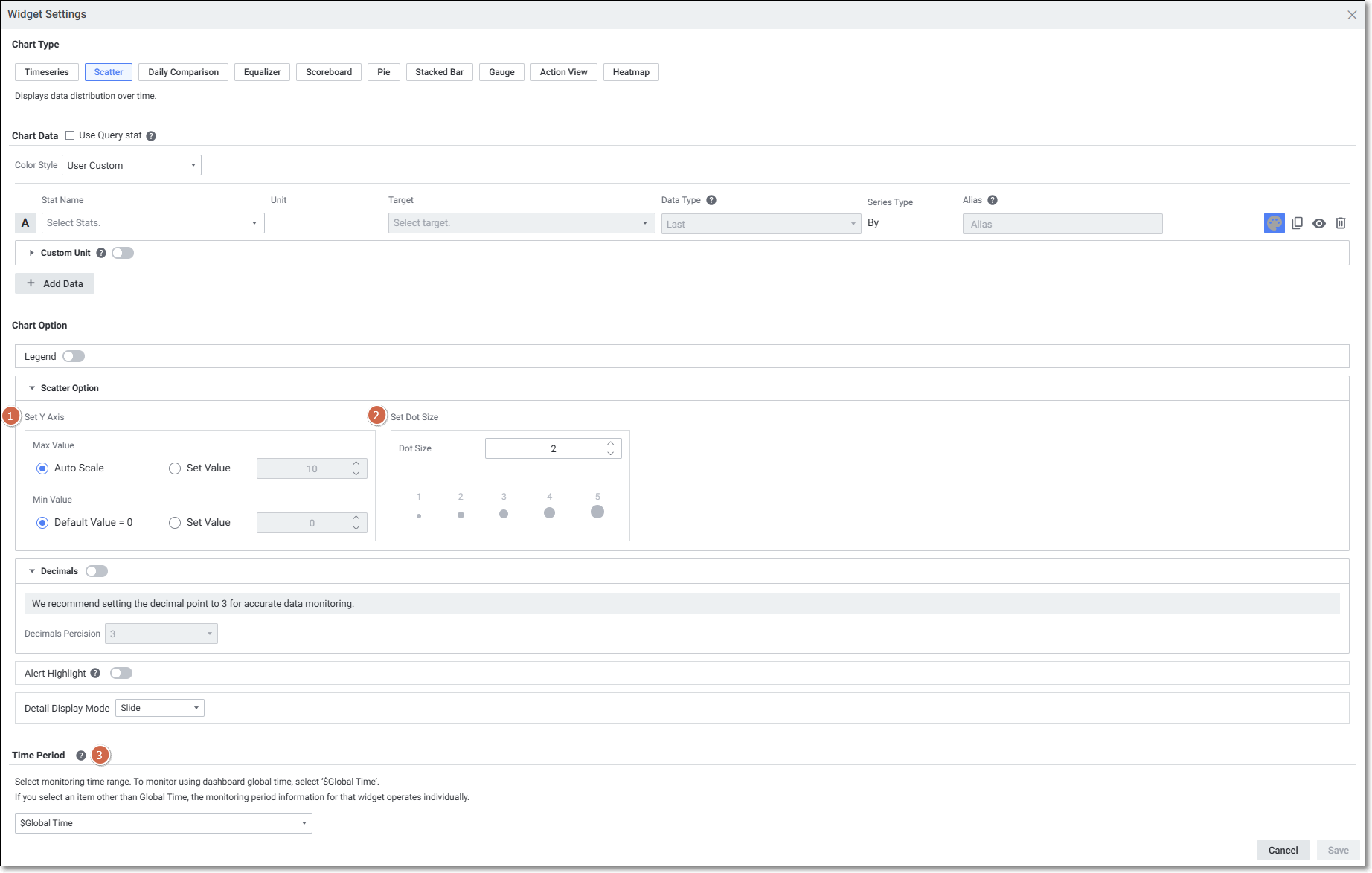The width and height of the screenshot is (1372, 873).
Task: Enable the Use Query stat checkbox
Action: tap(70, 135)
